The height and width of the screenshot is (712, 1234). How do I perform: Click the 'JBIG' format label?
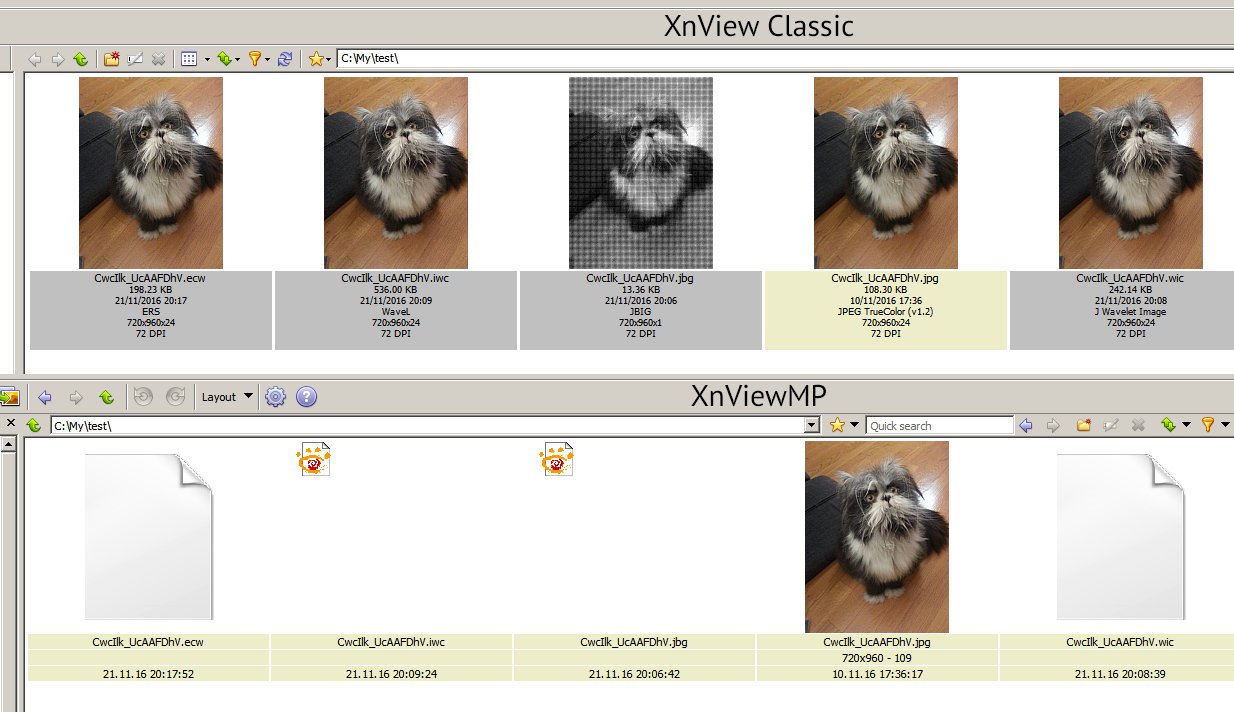pyautogui.click(x=640, y=311)
